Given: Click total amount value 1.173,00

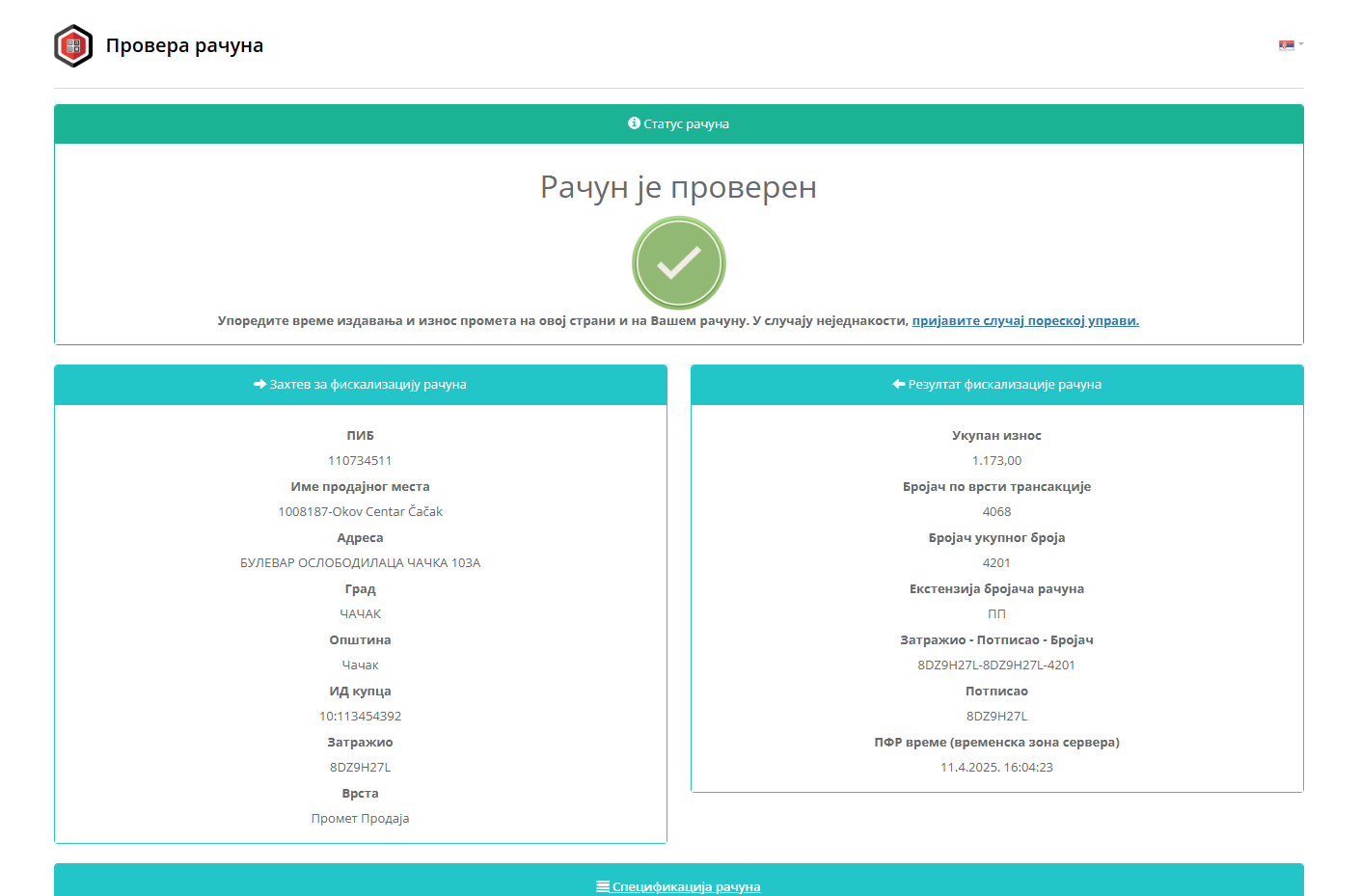Looking at the screenshot, I should pos(996,461).
